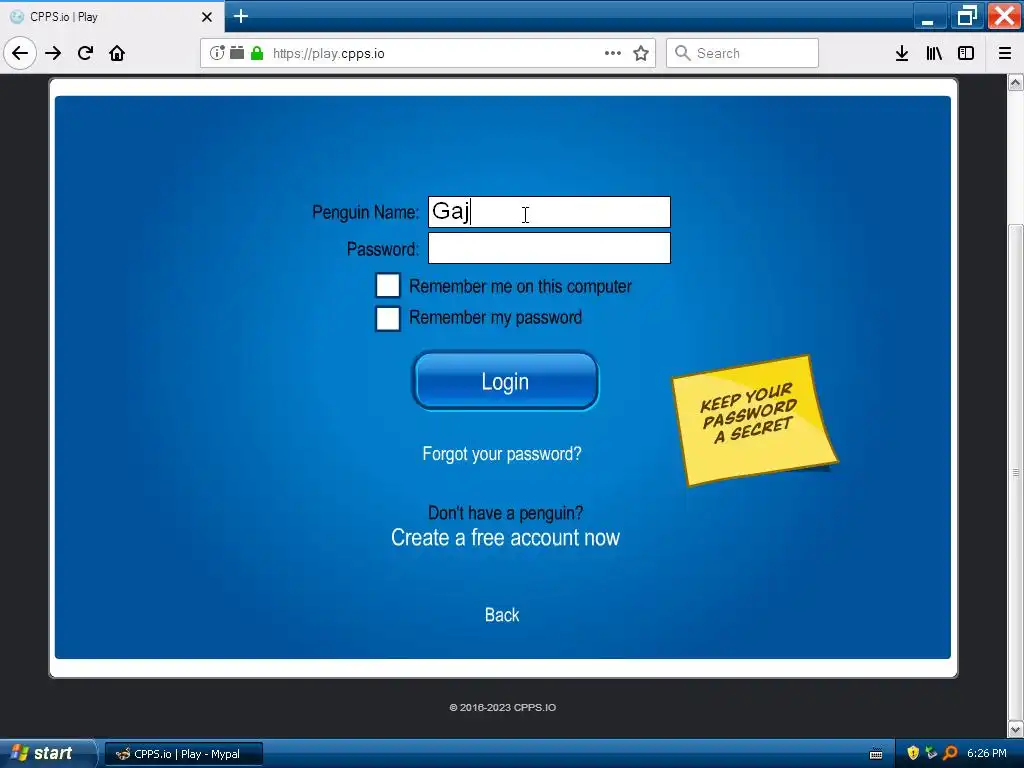Image resolution: width=1024 pixels, height=768 pixels.
Task: Click the 6:26 PM taskbar clock
Action: tap(987, 754)
